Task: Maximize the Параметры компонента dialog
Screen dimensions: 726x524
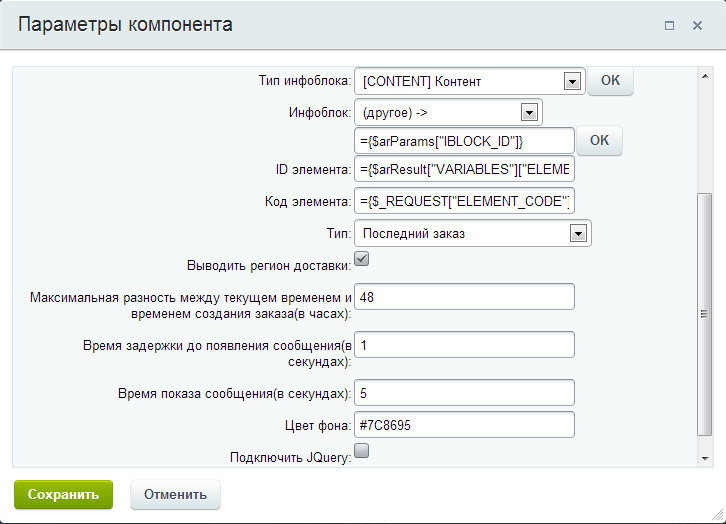Action: point(669,25)
